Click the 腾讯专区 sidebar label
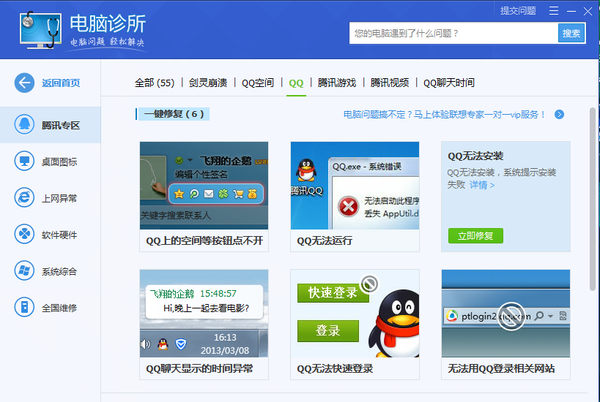Screen dimensions: 600x402 [60, 125]
